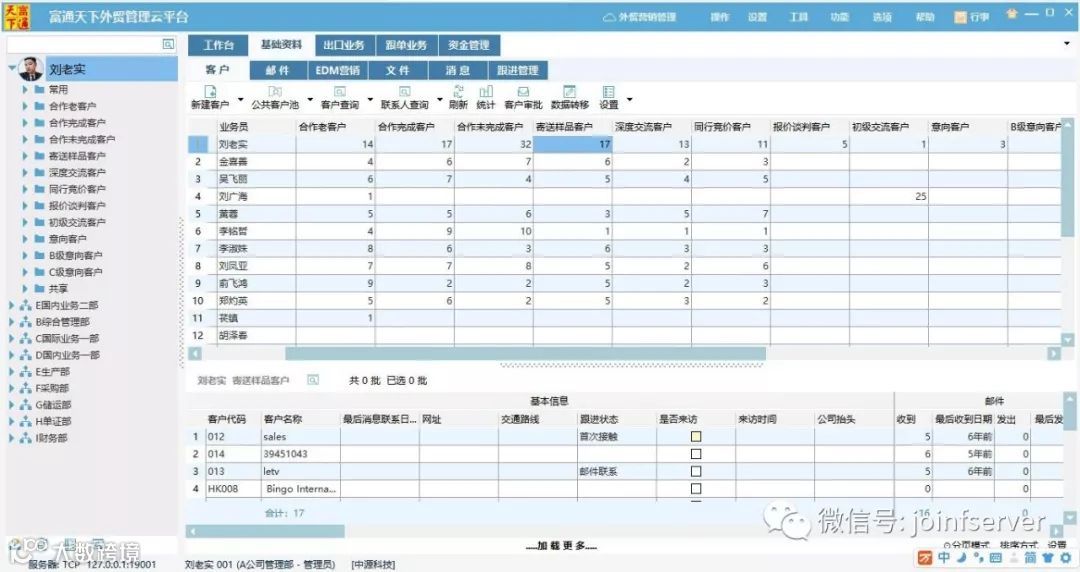Click the 刷新 refresh icon
Image resolution: width=1080 pixels, height=572 pixels.
pyautogui.click(x=458, y=91)
